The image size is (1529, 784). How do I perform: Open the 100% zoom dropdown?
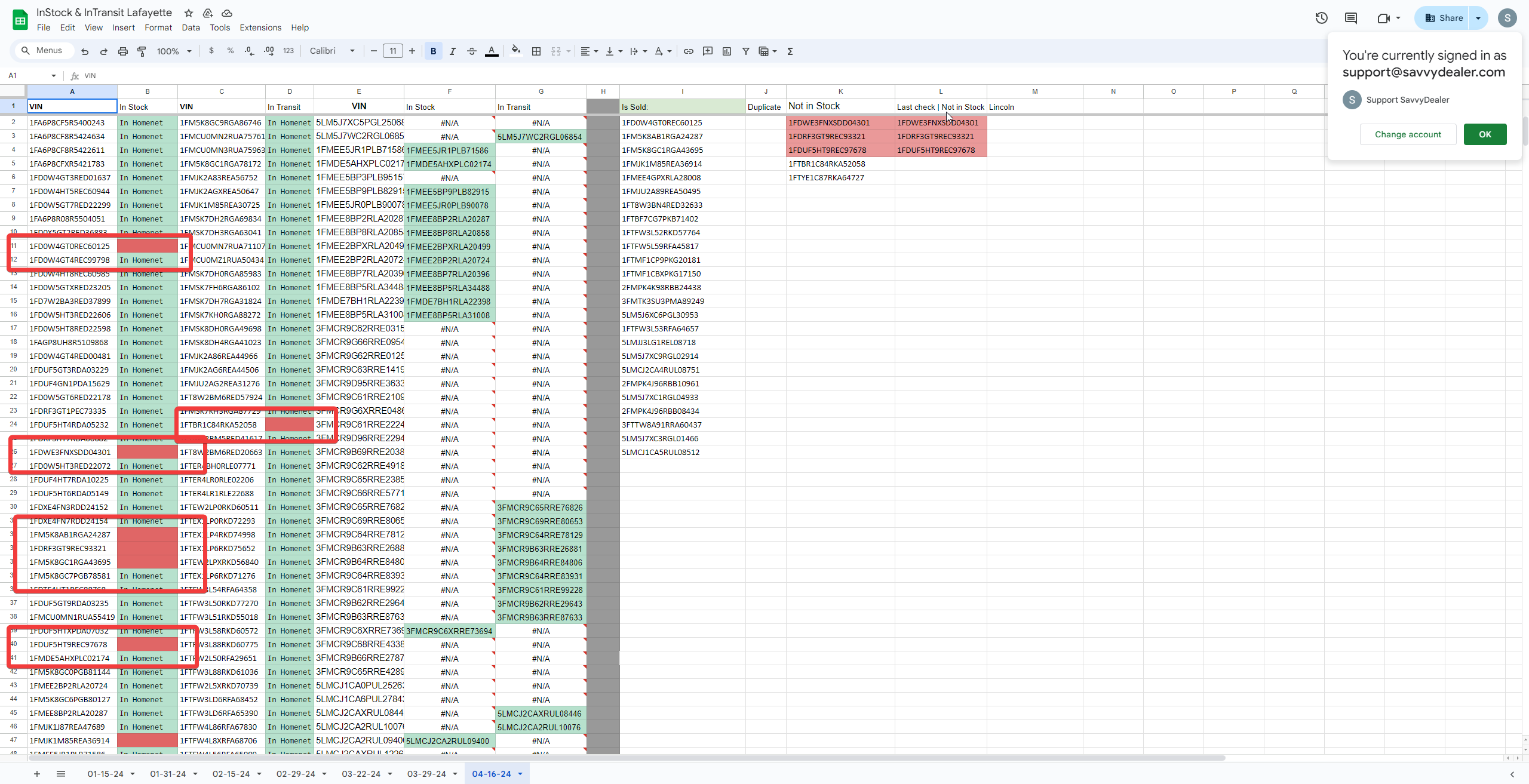(x=173, y=51)
